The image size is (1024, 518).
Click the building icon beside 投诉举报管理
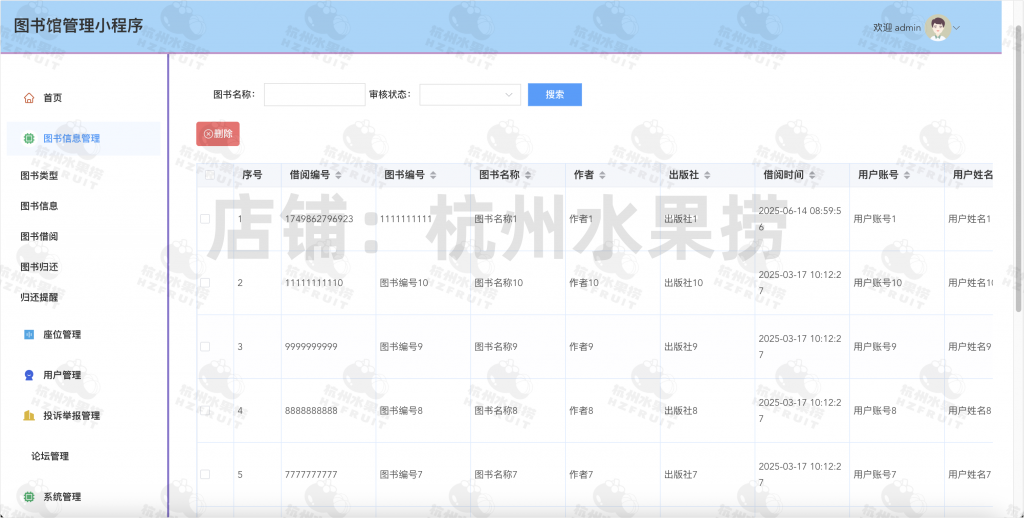[29, 415]
